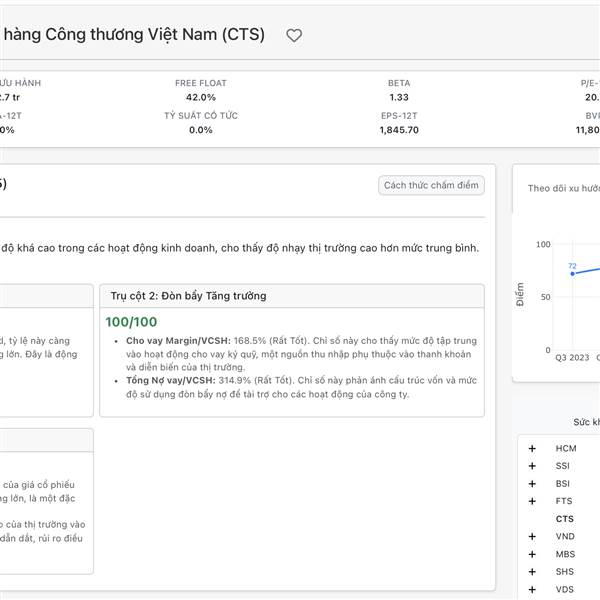Click the EPS-12T label
600x600 pixels.
(x=399, y=116)
